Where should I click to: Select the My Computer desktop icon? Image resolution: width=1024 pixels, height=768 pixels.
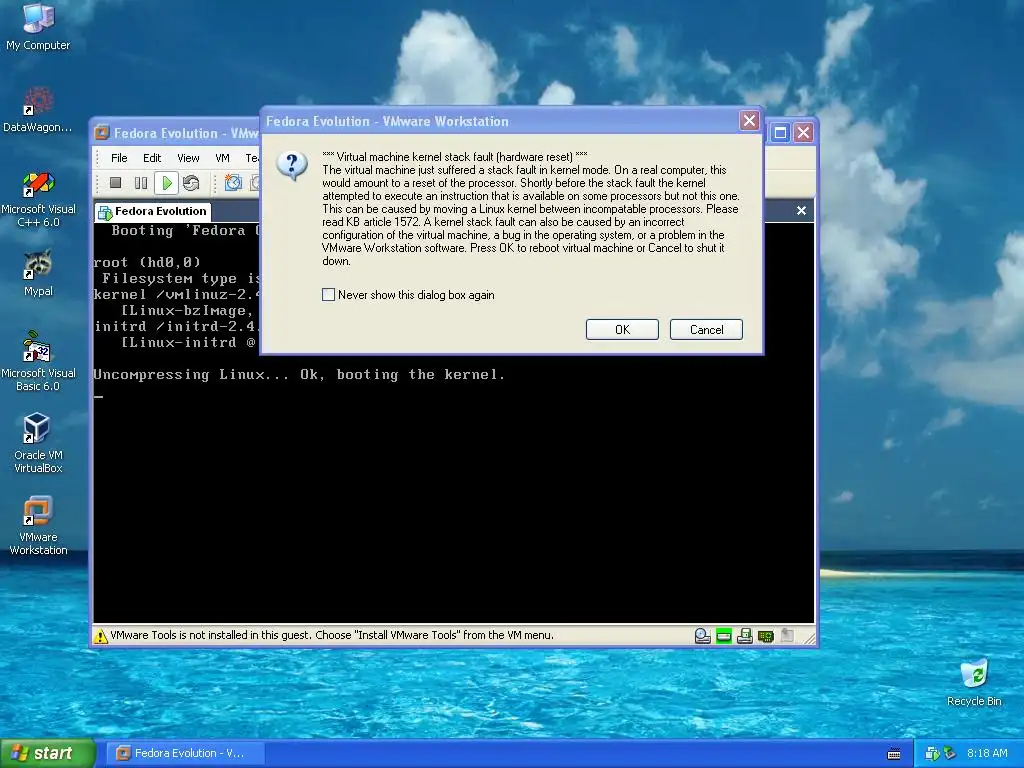click(x=38, y=27)
